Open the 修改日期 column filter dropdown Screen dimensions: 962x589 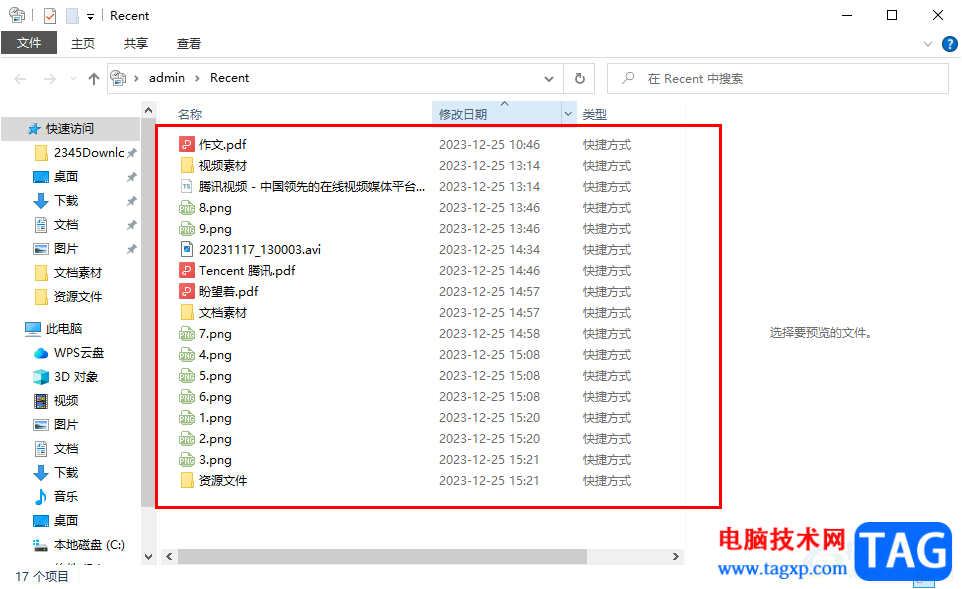click(568, 114)
